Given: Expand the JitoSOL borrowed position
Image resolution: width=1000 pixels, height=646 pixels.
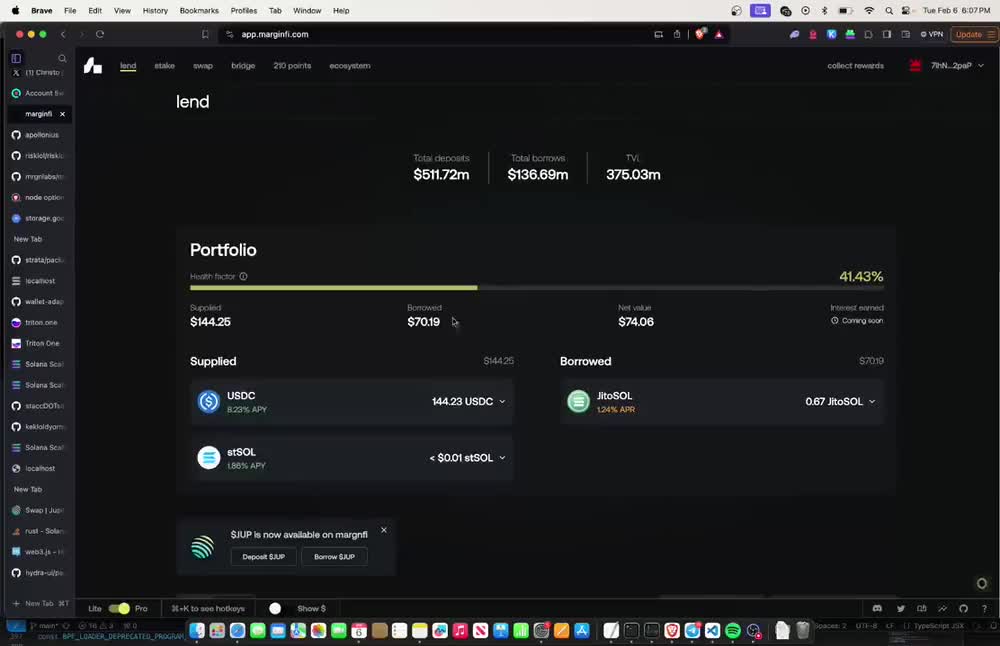Looking at the screenshot, I should pos(872,402).
